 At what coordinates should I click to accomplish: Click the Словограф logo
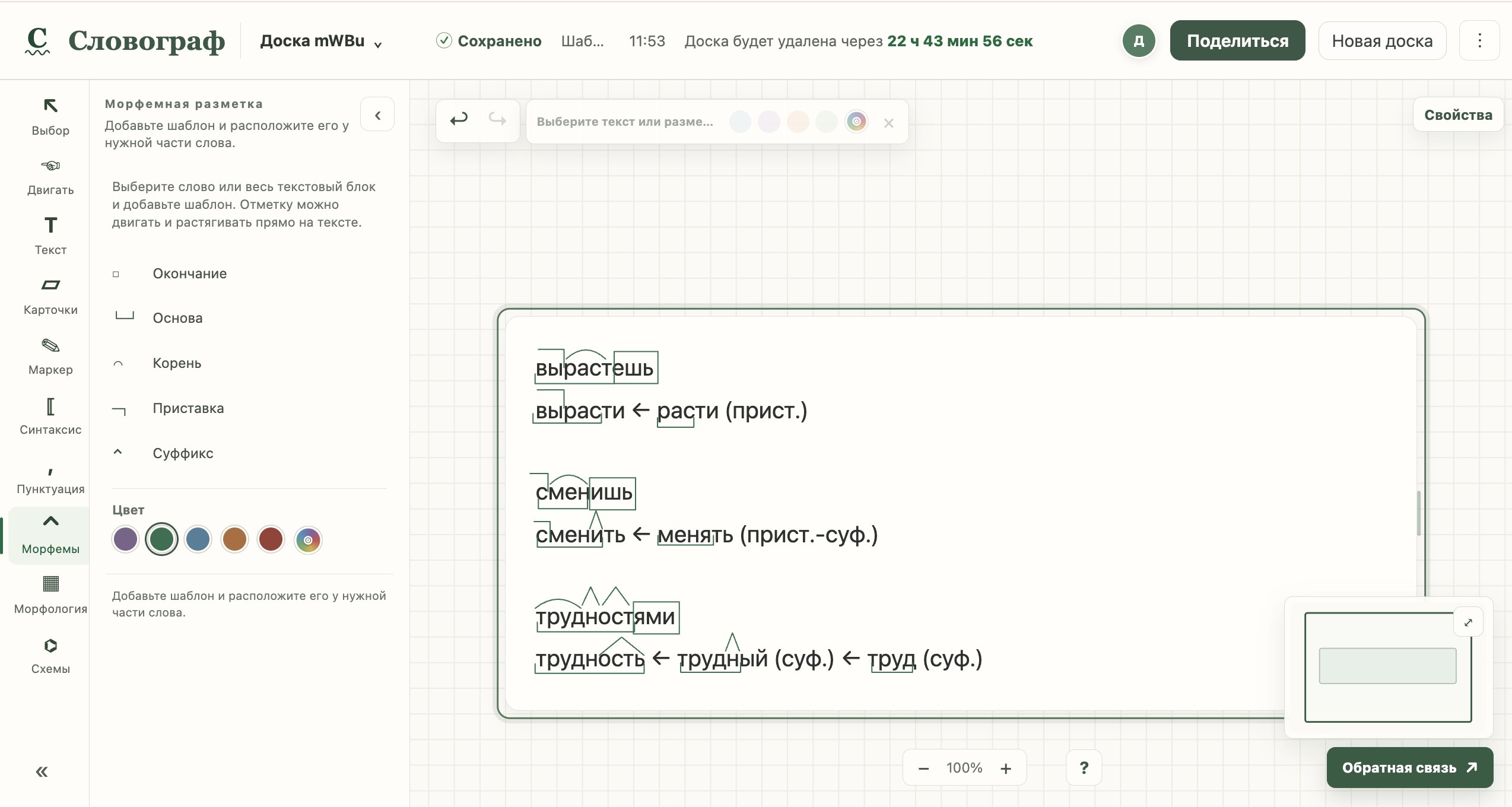coord(125,41)
